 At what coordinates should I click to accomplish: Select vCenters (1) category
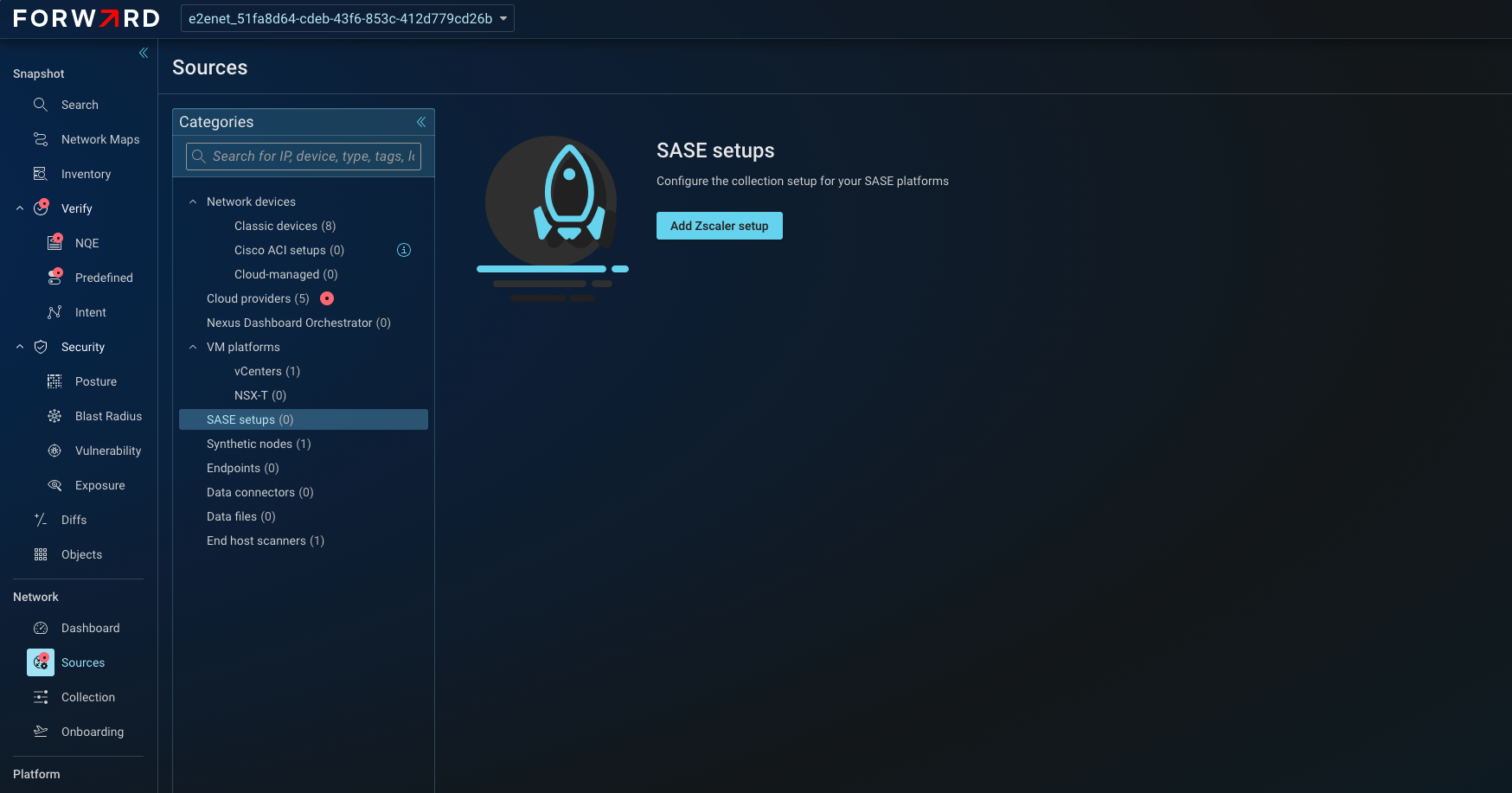(x=266, y=371)
